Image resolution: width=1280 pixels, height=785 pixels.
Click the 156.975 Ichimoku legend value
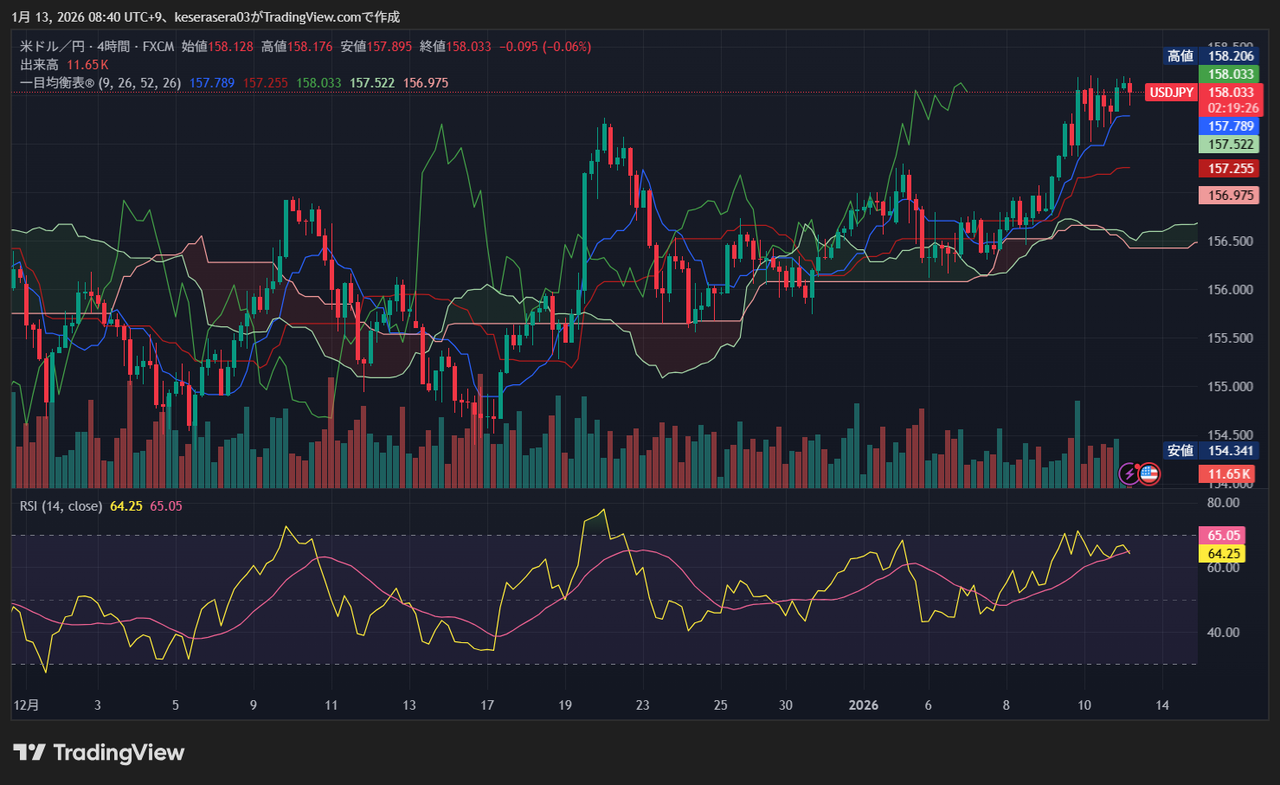(426, 84)
